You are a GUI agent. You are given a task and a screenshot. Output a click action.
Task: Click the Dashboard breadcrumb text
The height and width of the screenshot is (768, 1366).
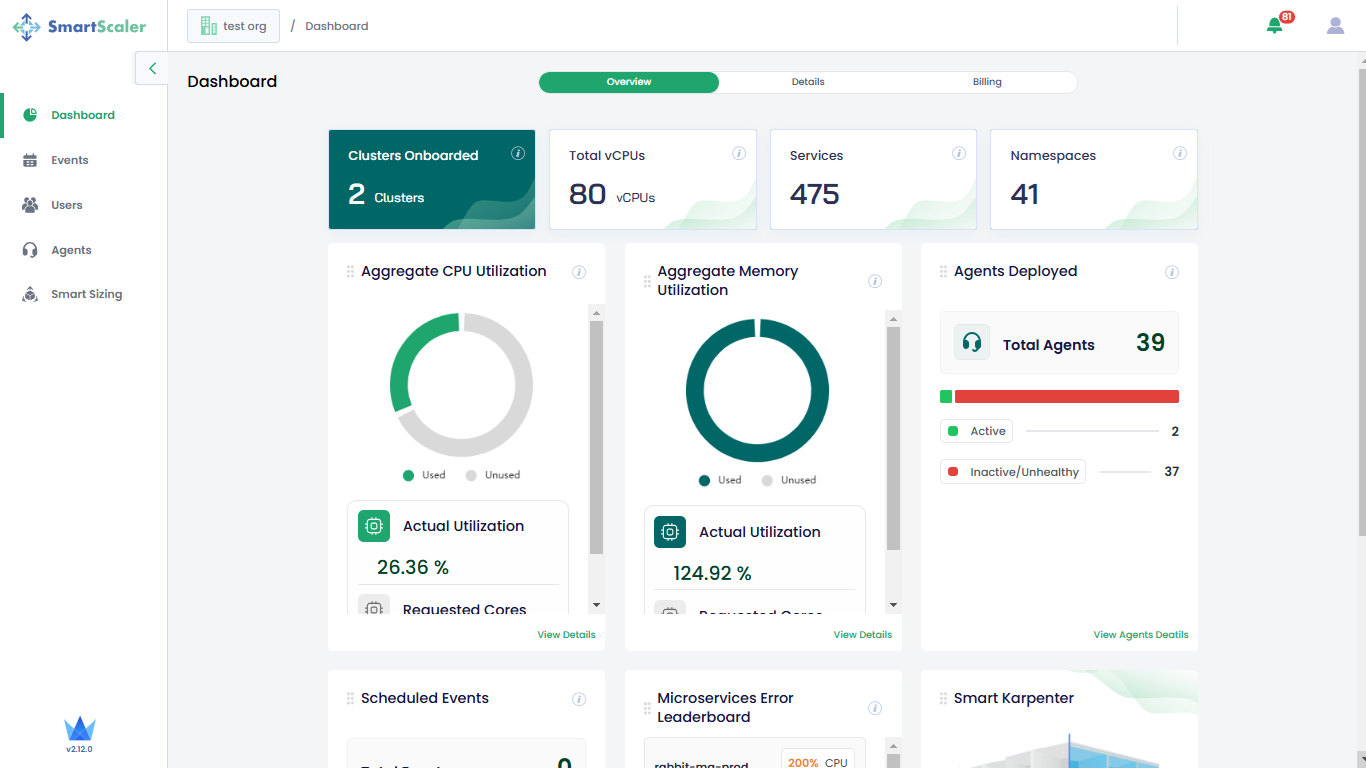337,26
